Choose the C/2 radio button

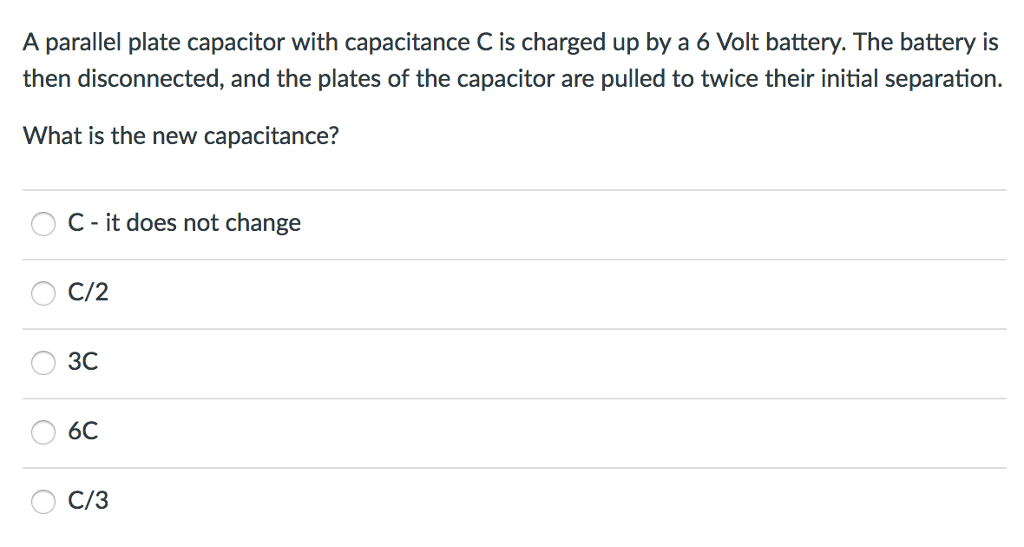43,293
